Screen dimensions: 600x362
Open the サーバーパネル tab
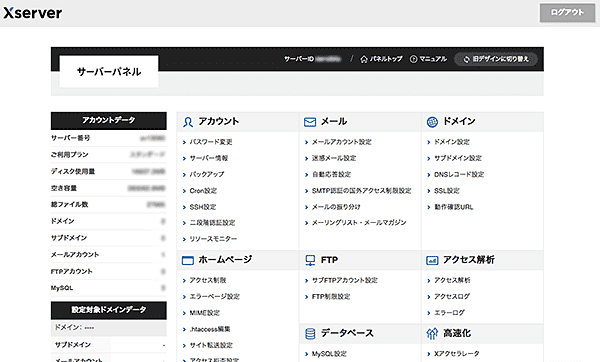pos(109,72)
